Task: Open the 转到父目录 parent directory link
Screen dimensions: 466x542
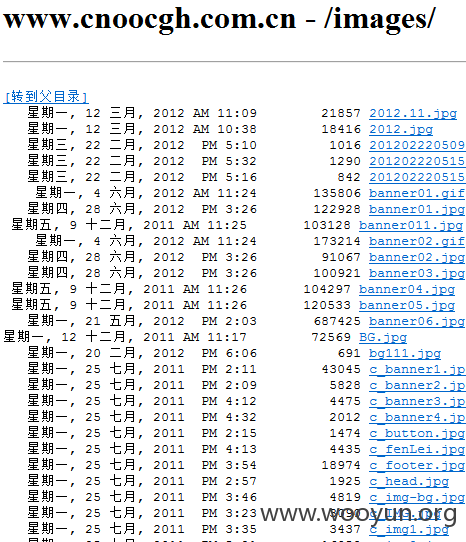Action: [x=46, y=96]
